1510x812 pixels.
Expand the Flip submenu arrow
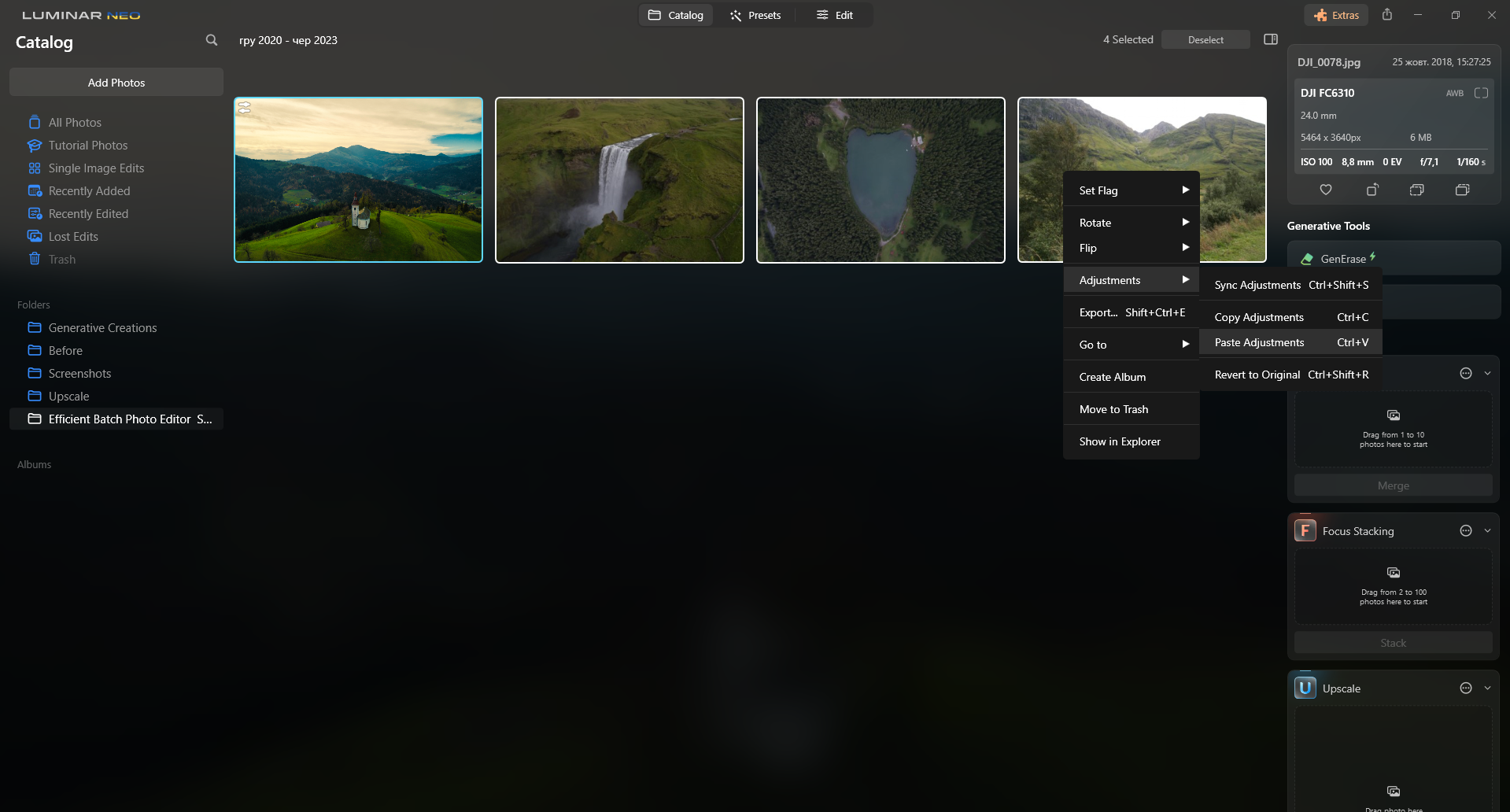tap(1185, 248)
